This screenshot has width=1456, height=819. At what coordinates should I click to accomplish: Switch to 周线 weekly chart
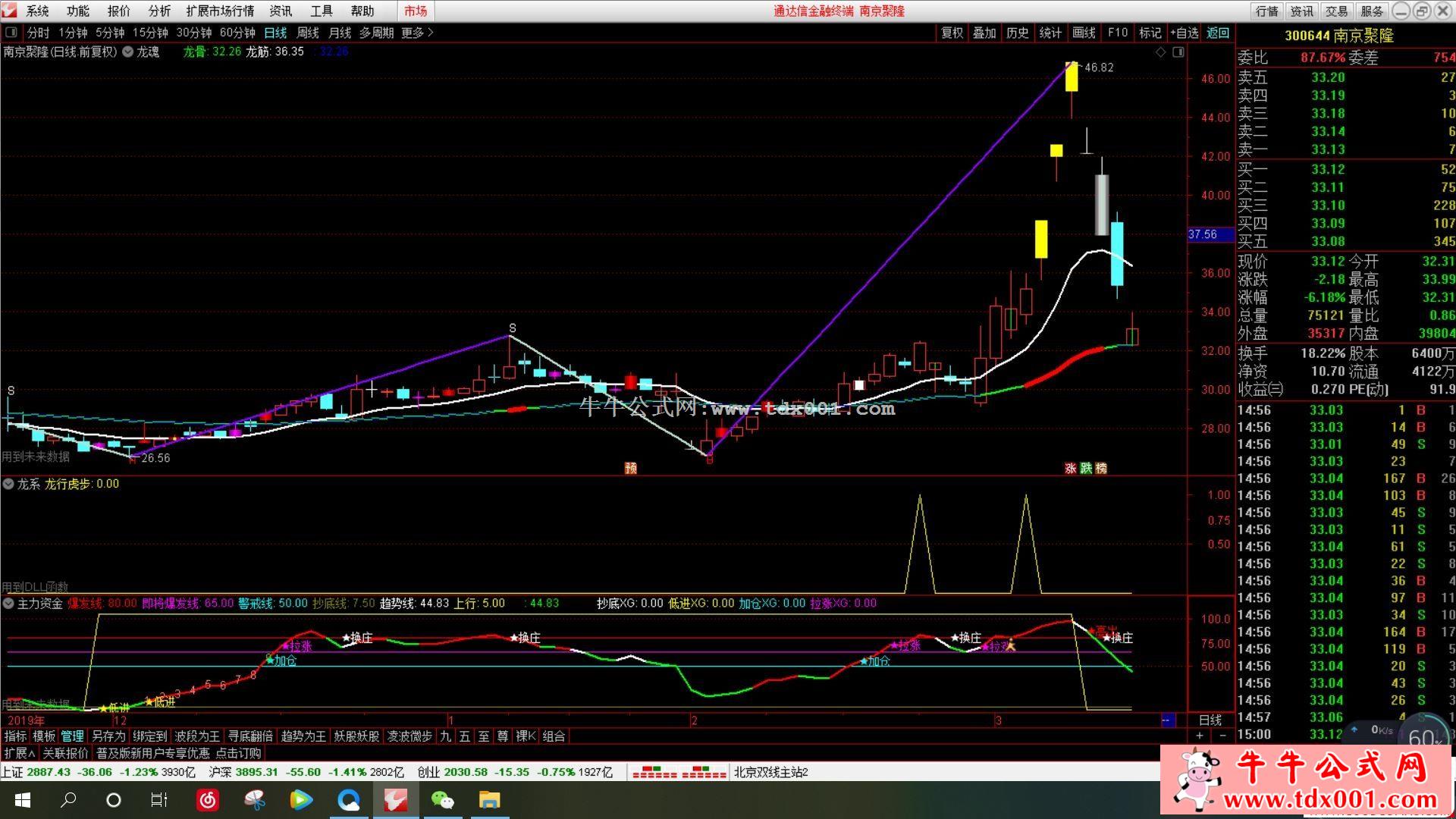tap(307, 33)
